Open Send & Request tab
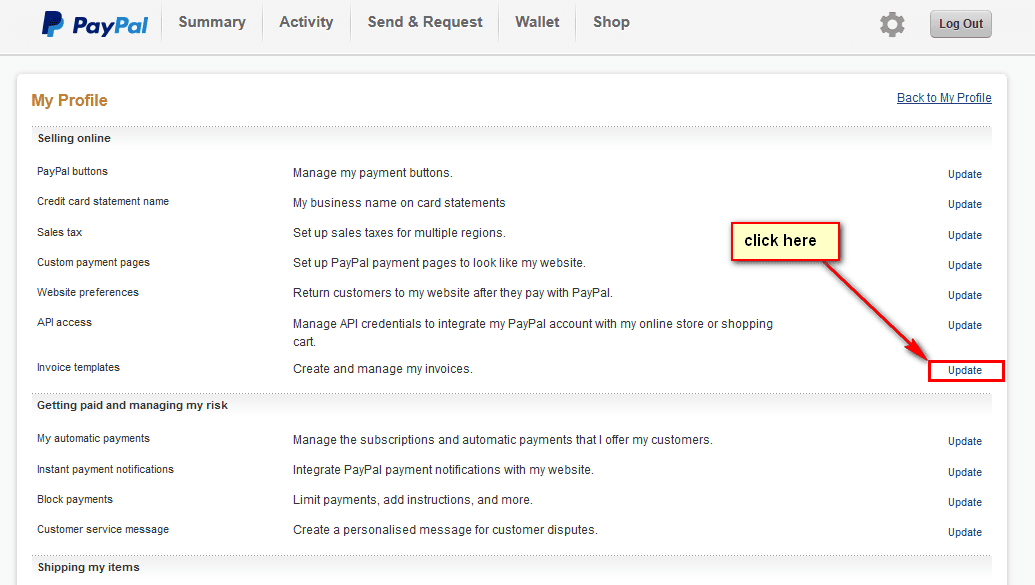This screenshot has width=1035, height=585. 425,22
